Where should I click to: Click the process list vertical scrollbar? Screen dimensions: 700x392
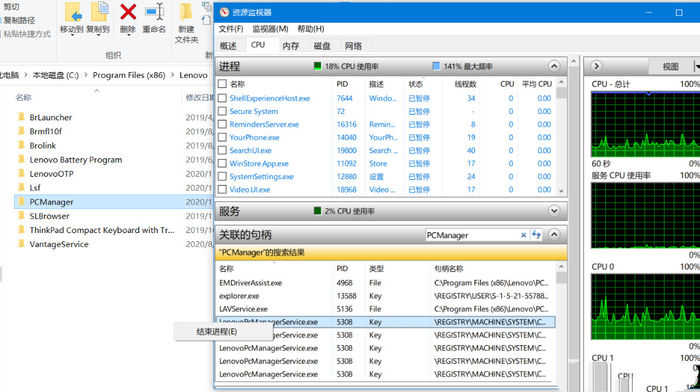pos(562,136)
